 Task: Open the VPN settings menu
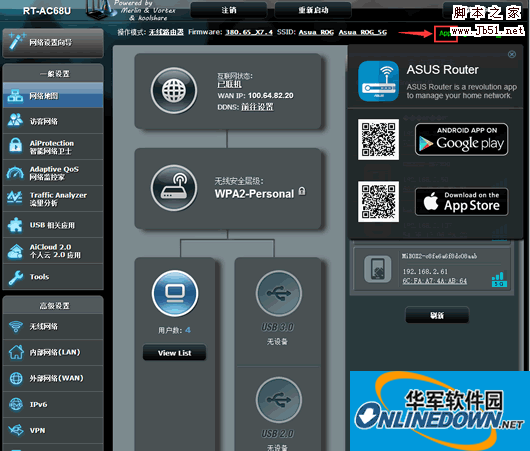pos(53,430)
